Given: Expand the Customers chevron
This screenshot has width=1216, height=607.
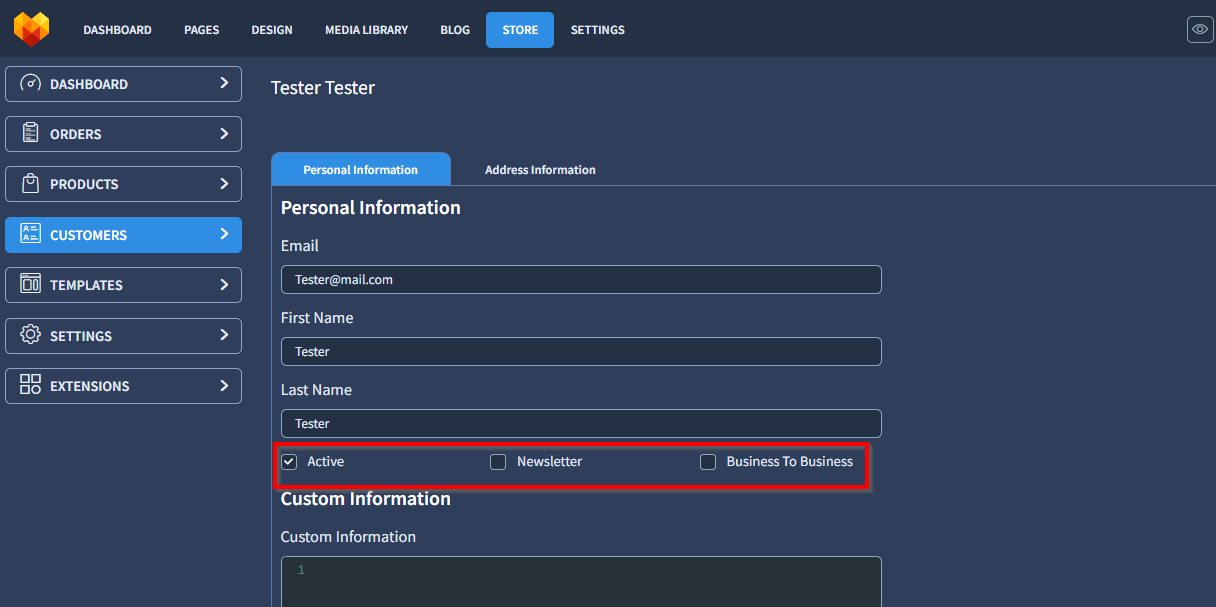Looking at the screenshot, I should click(224, 235).
